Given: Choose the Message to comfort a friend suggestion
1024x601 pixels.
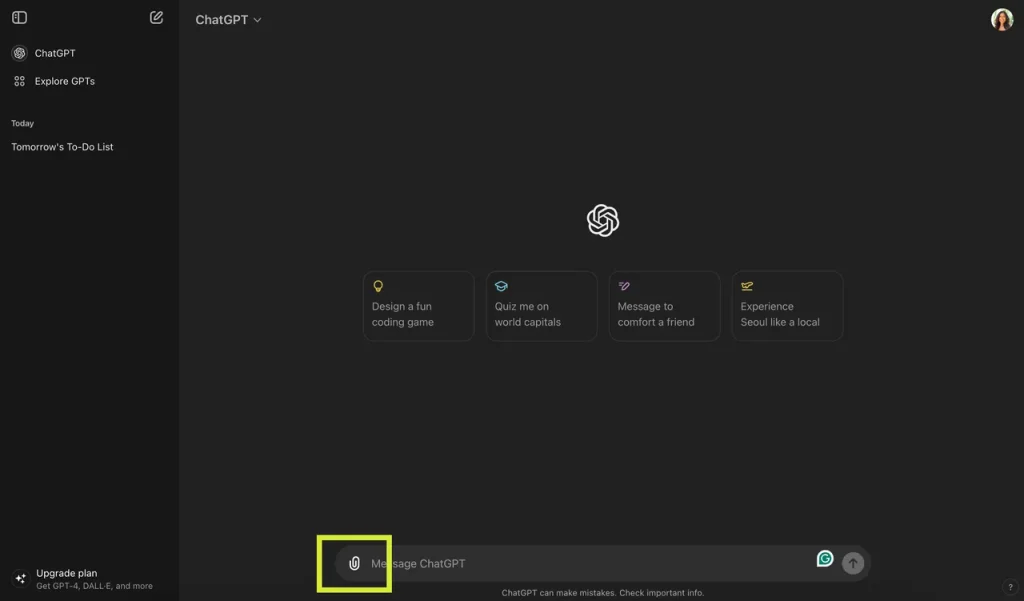Looking at the screenshot, I should 664,306.
